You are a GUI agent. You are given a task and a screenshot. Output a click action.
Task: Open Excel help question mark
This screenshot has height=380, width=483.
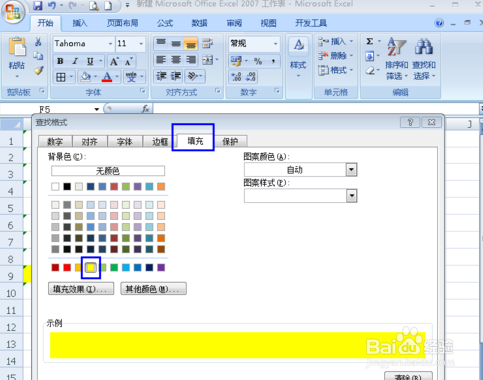click(439, 23)
